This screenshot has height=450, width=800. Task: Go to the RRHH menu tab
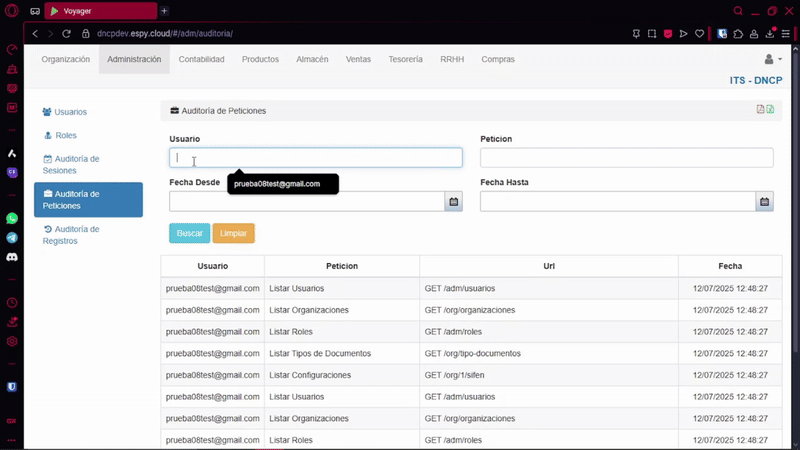click(x=452, y=59)
